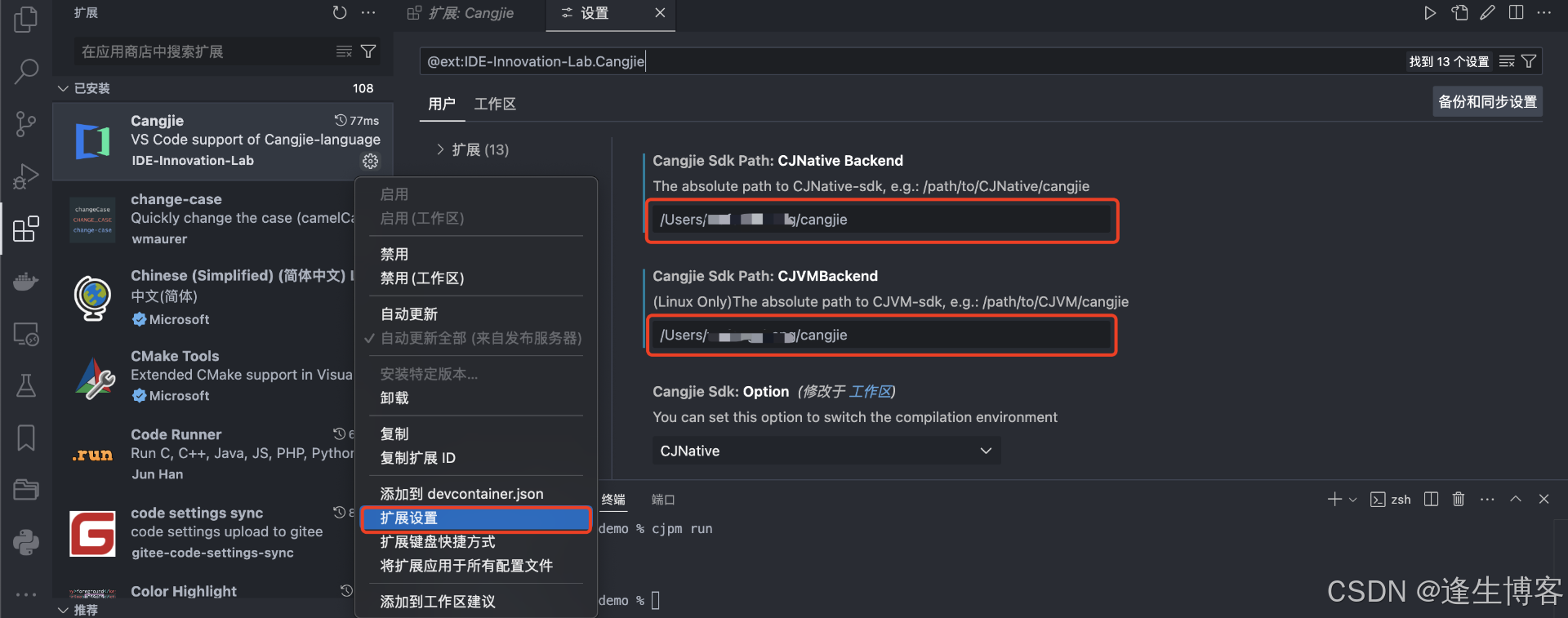Open settings JSON file icon

(1459, 13)
